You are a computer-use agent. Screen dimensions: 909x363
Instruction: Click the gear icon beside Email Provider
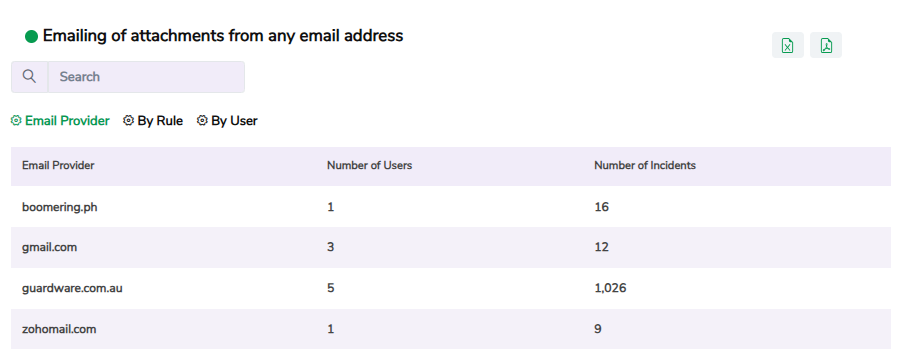(16, 121)
